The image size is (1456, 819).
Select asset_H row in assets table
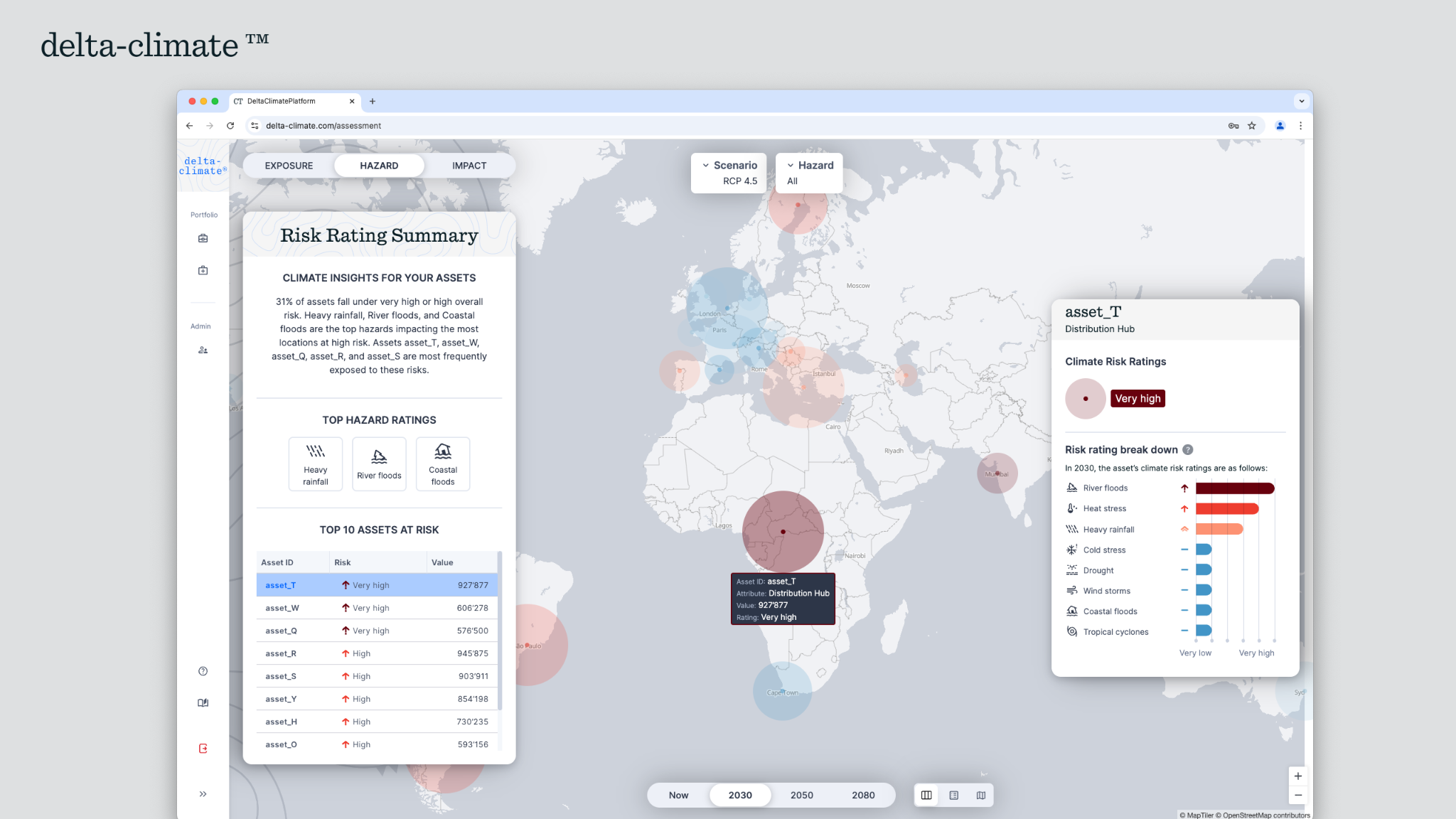click(x=377, y=722)
